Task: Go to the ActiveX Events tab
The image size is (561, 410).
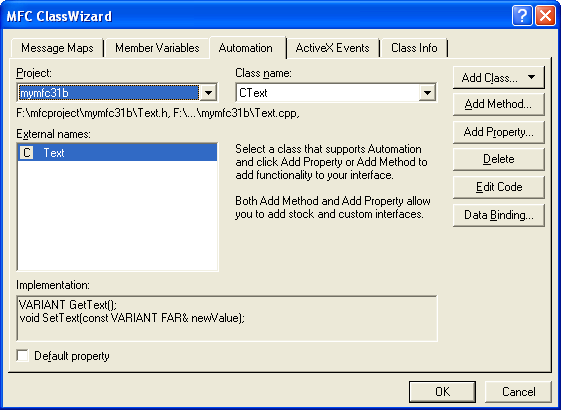Action: point(332,48)
